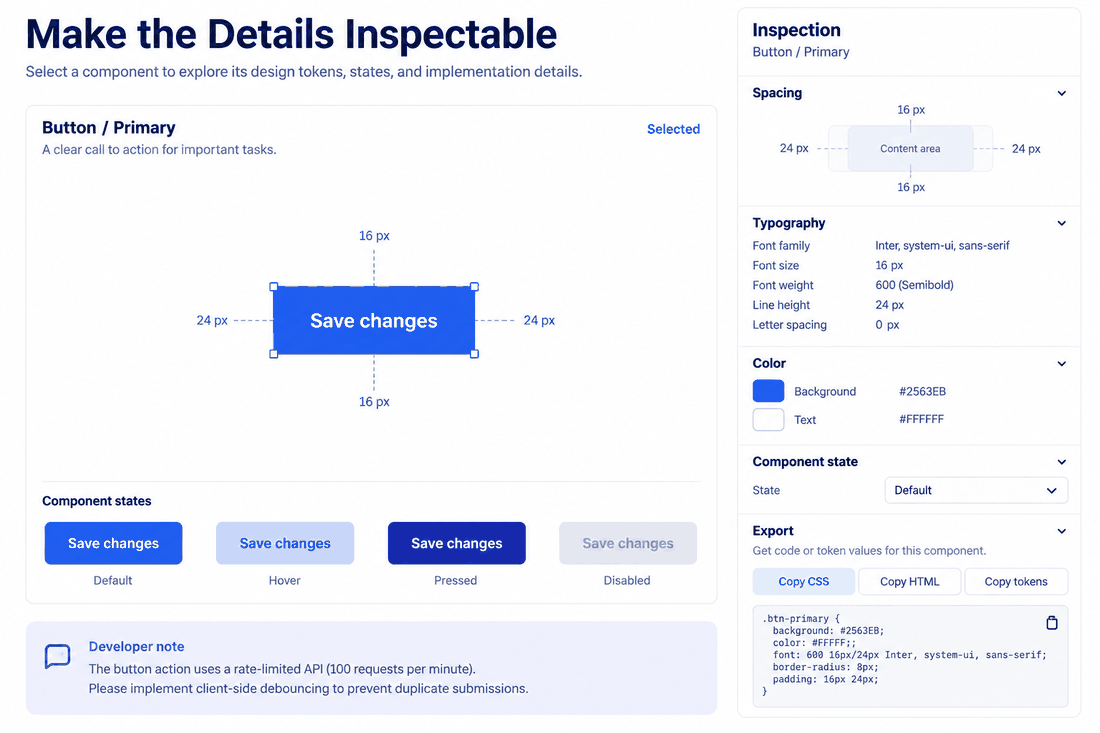Collapse the Typography section
This screenshot has width=1100, height=733.
click(1061, 223)
